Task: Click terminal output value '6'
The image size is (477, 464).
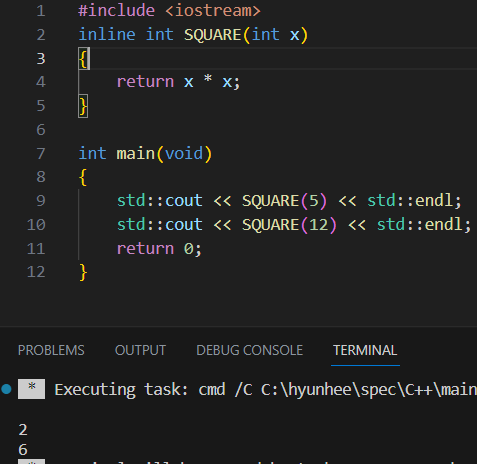Action: [23, 450]
